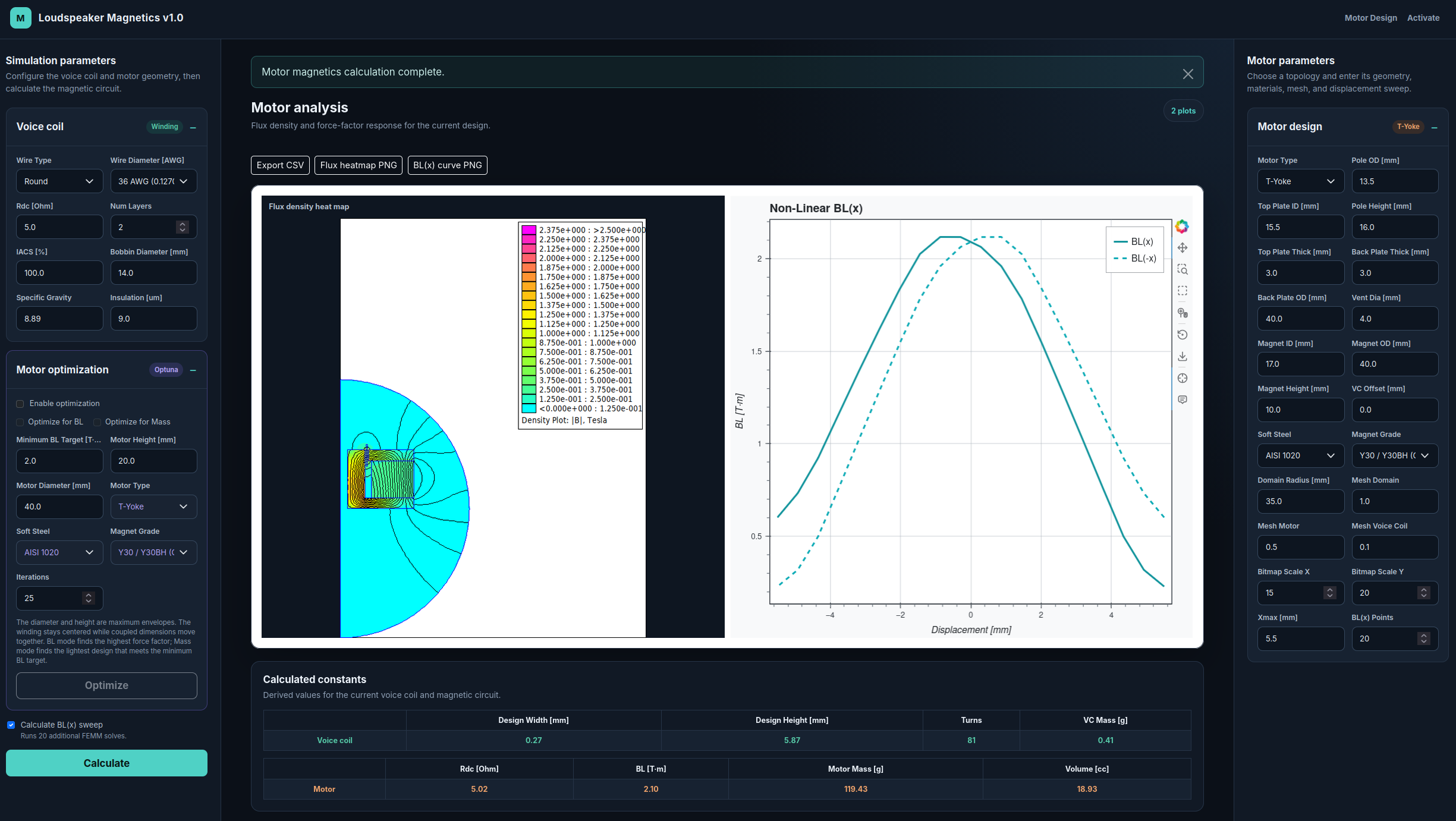Click the Xmax [mm] input field
Viewport: 1456px width, 821px height.
pyautogui.click(x=1301, y=638)
